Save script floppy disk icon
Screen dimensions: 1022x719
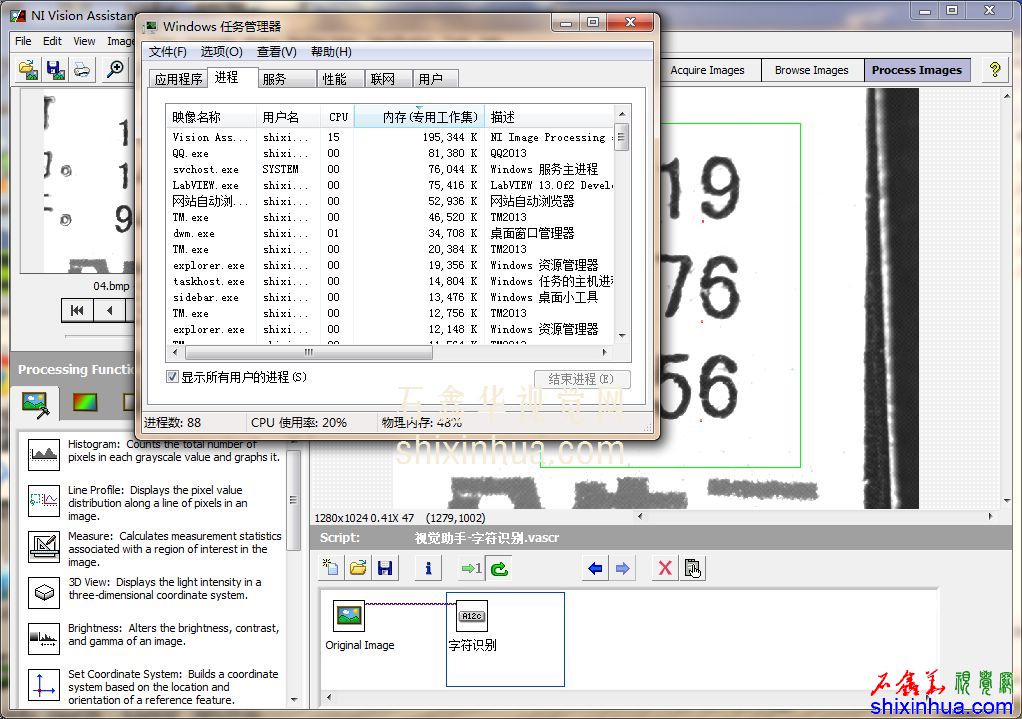[x=385, y=568]
